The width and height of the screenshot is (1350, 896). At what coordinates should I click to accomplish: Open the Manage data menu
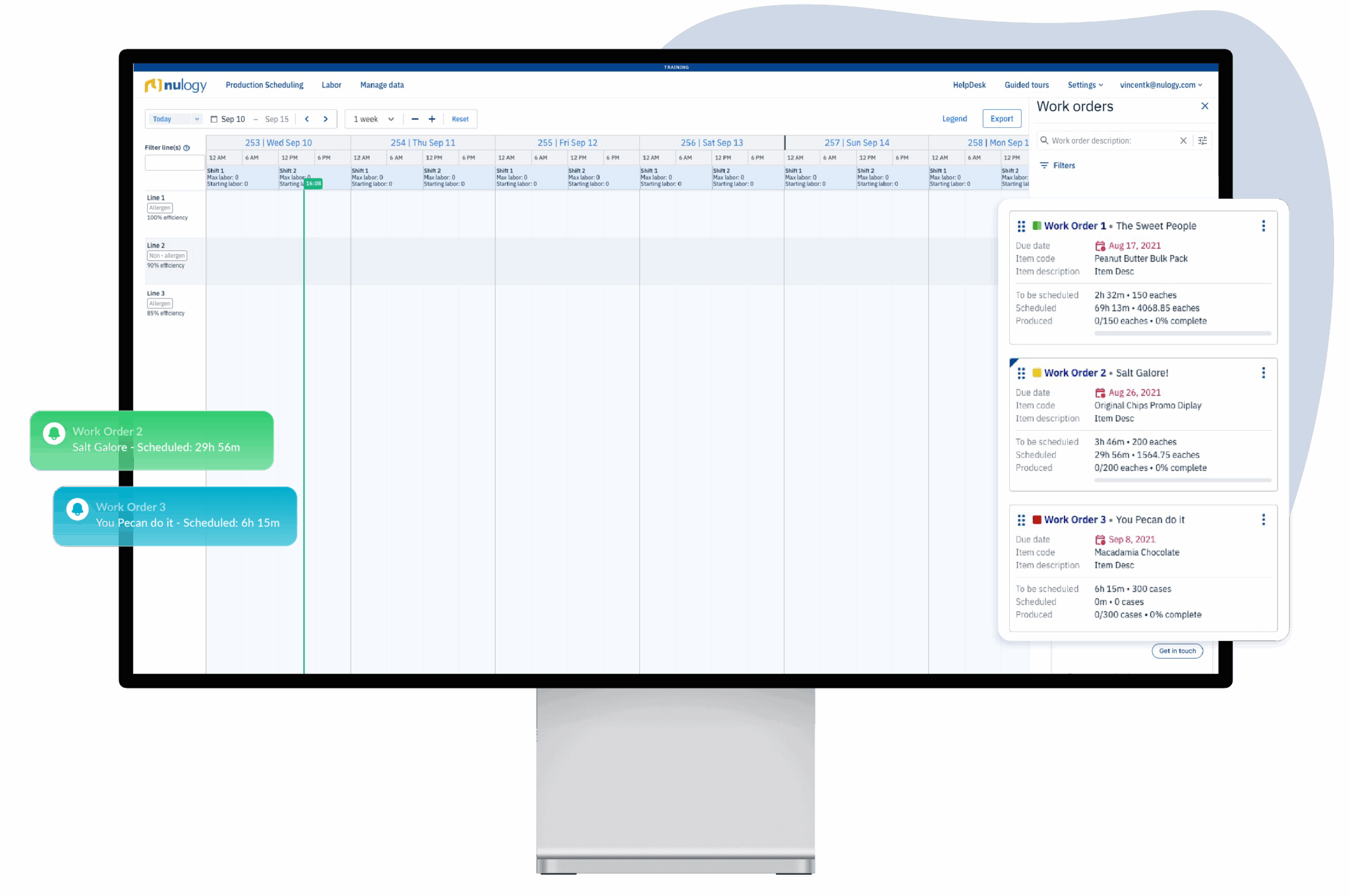[x=382, y=85]
